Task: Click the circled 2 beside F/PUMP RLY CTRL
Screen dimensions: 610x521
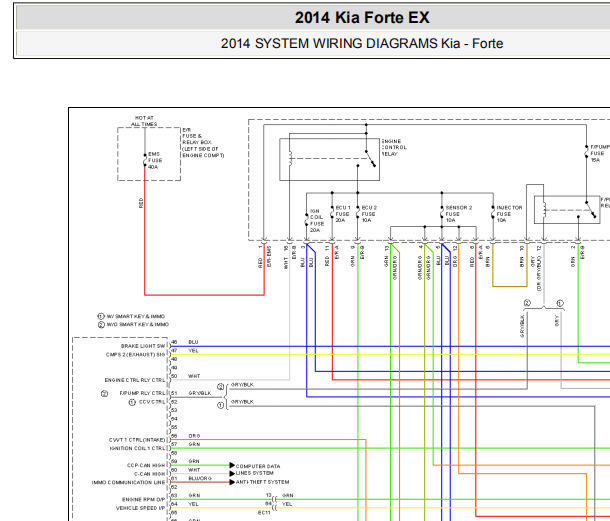Action: 104,394
